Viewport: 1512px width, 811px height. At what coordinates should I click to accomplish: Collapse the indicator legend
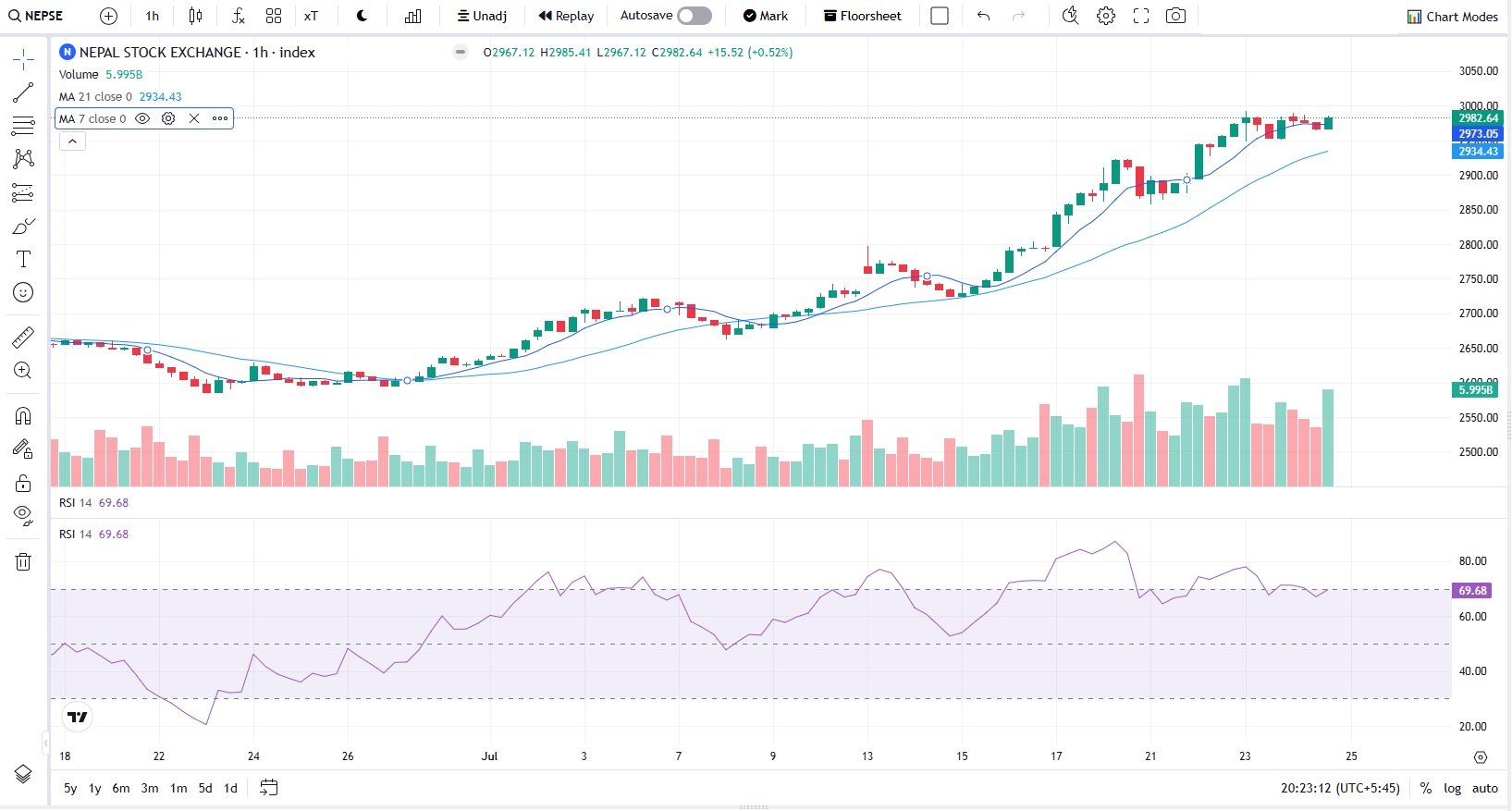72,141
